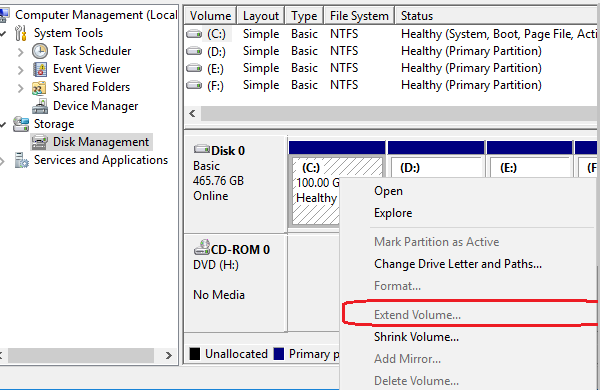600x390 pixels.
Task: Click NTFS in the (E:) row
Action: click(344, 68)
